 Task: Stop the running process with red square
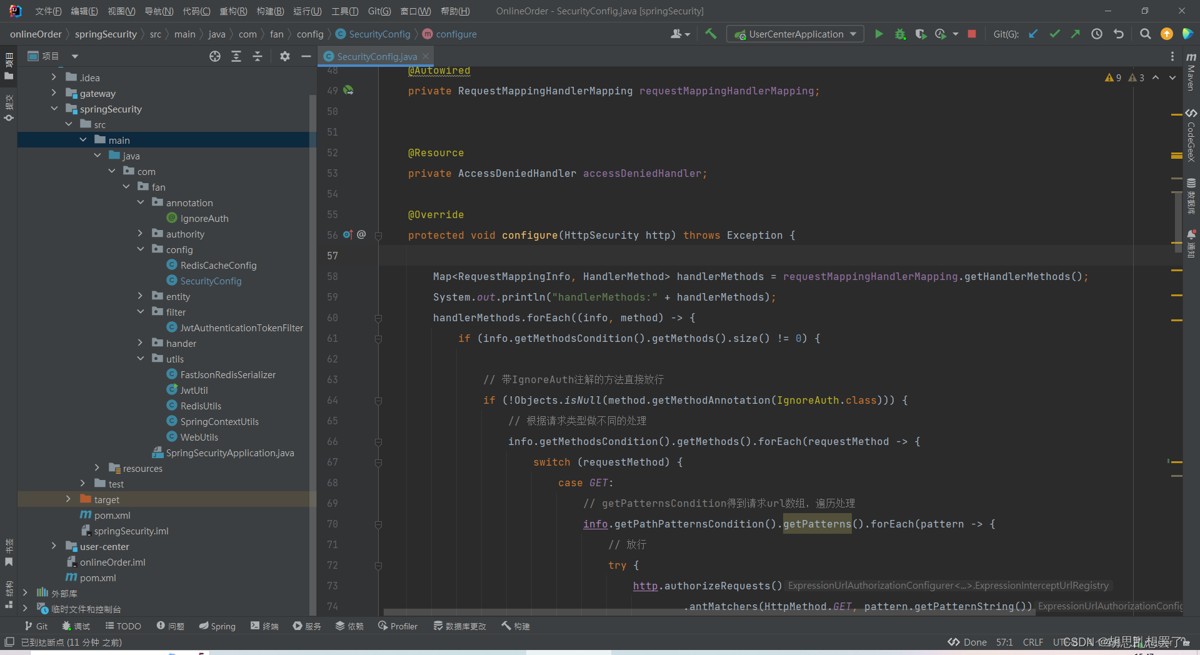971,34
